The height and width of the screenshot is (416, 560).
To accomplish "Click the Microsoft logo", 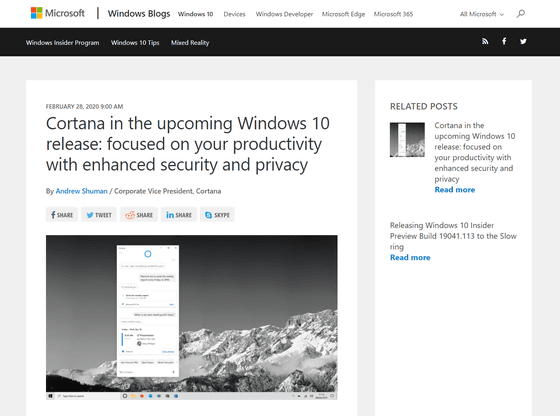I will (58, 13).
